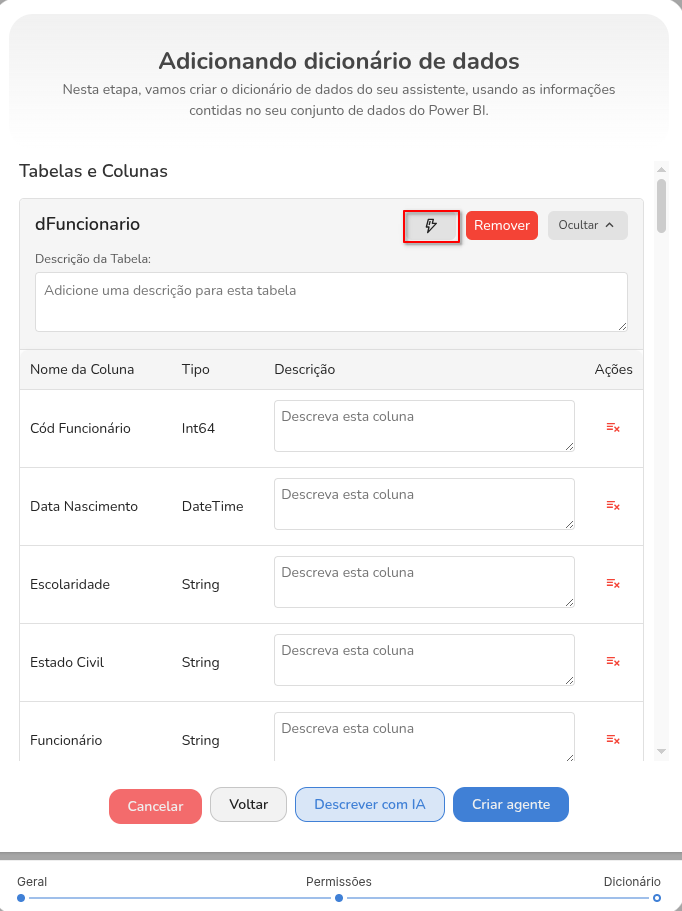Viewport: 682px width, 911px height.
Task: Click the Cancelar button
Action: (x=155, y=806)
